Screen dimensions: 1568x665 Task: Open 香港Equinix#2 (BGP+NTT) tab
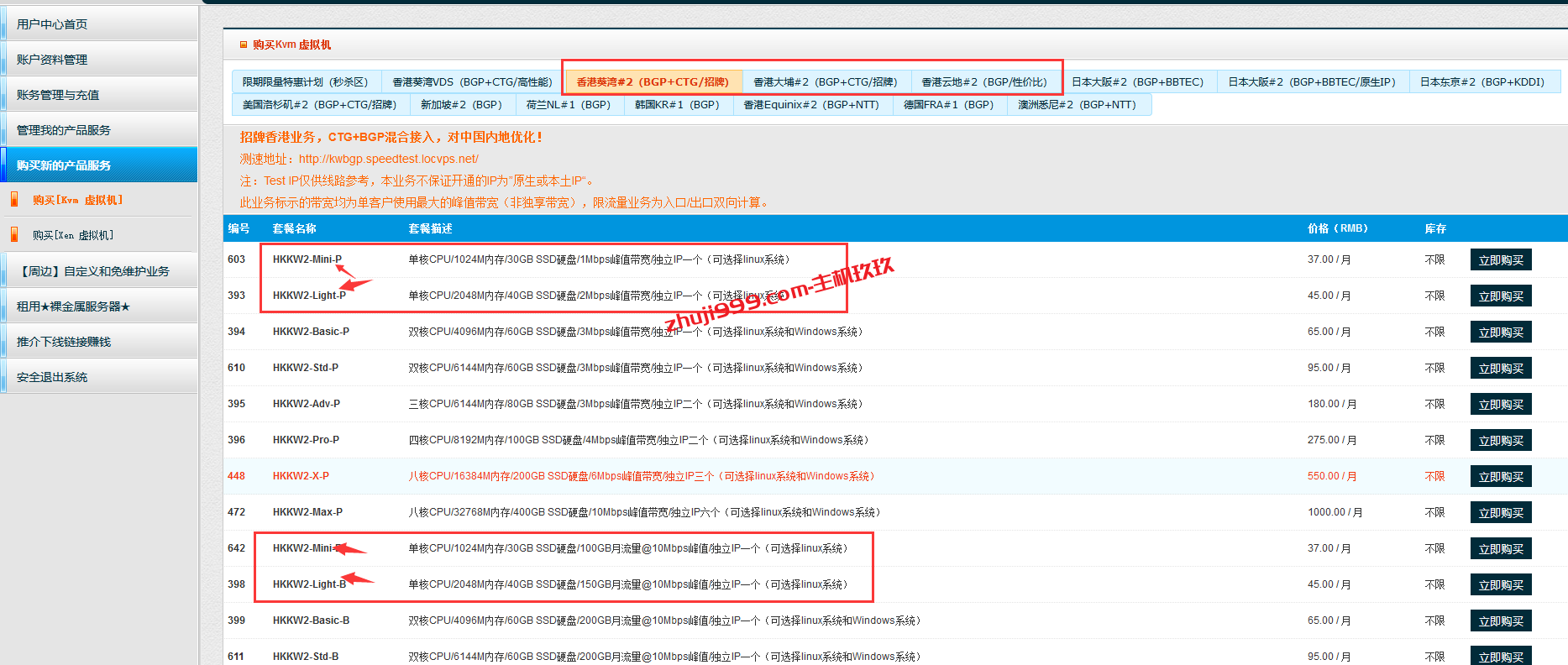[x=811, y=105]
